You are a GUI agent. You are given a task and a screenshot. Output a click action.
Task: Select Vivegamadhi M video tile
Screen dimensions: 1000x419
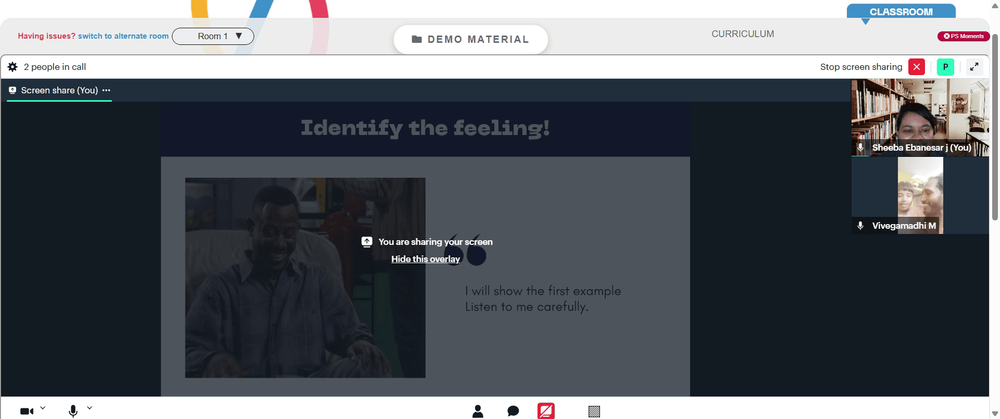coord(920,195)
